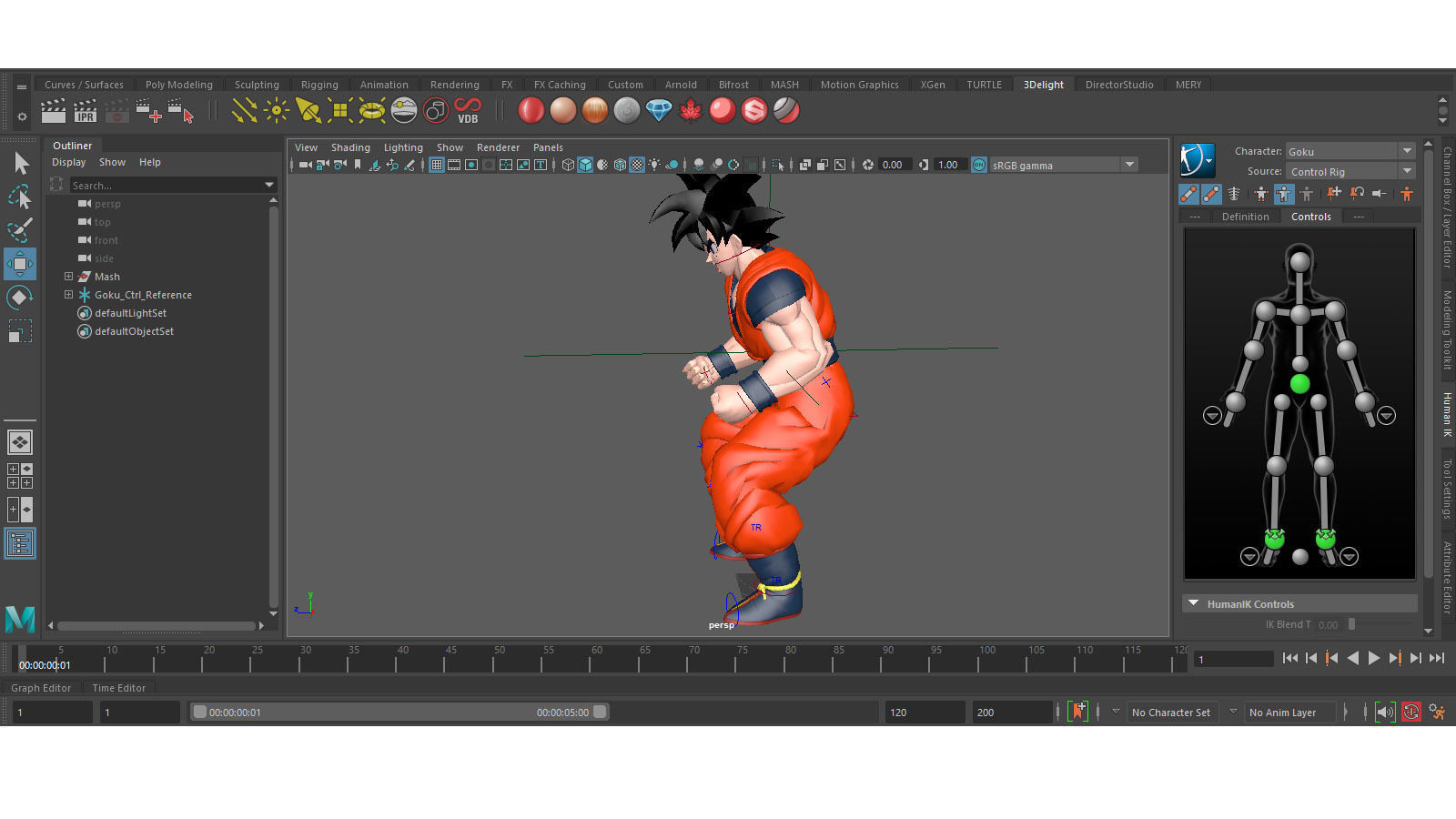
Task: Open the animation preferences running-man icon
Action: pyautogui.click(x=1436, y=712)
